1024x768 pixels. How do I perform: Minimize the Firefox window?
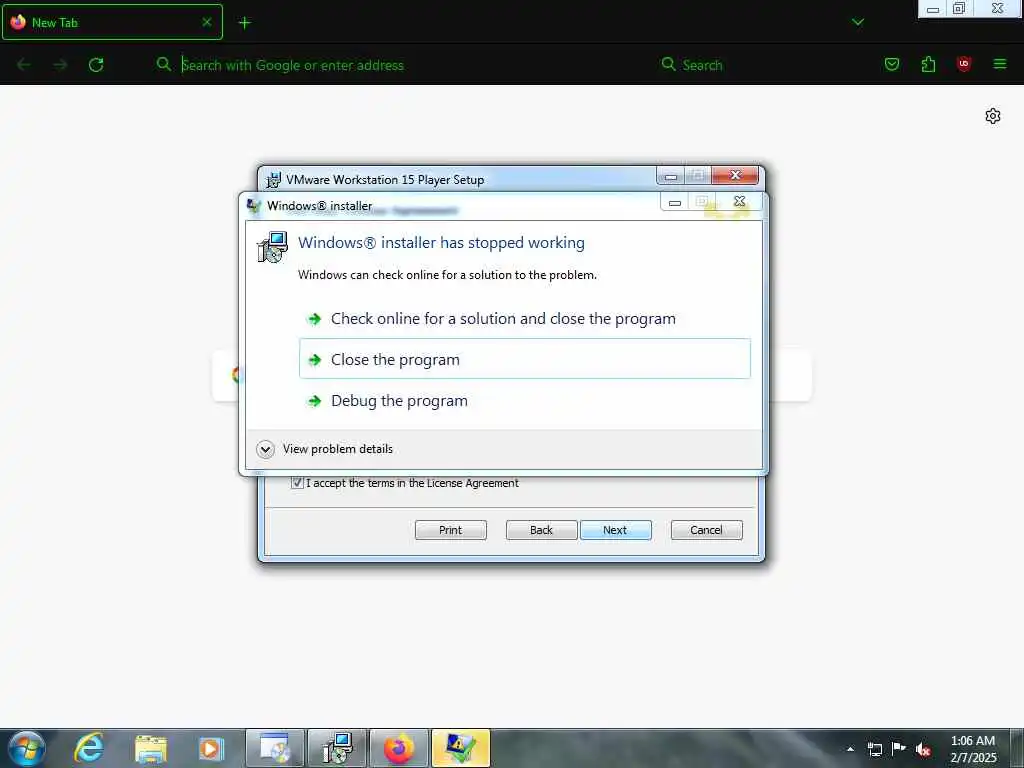tap(933, 8)
